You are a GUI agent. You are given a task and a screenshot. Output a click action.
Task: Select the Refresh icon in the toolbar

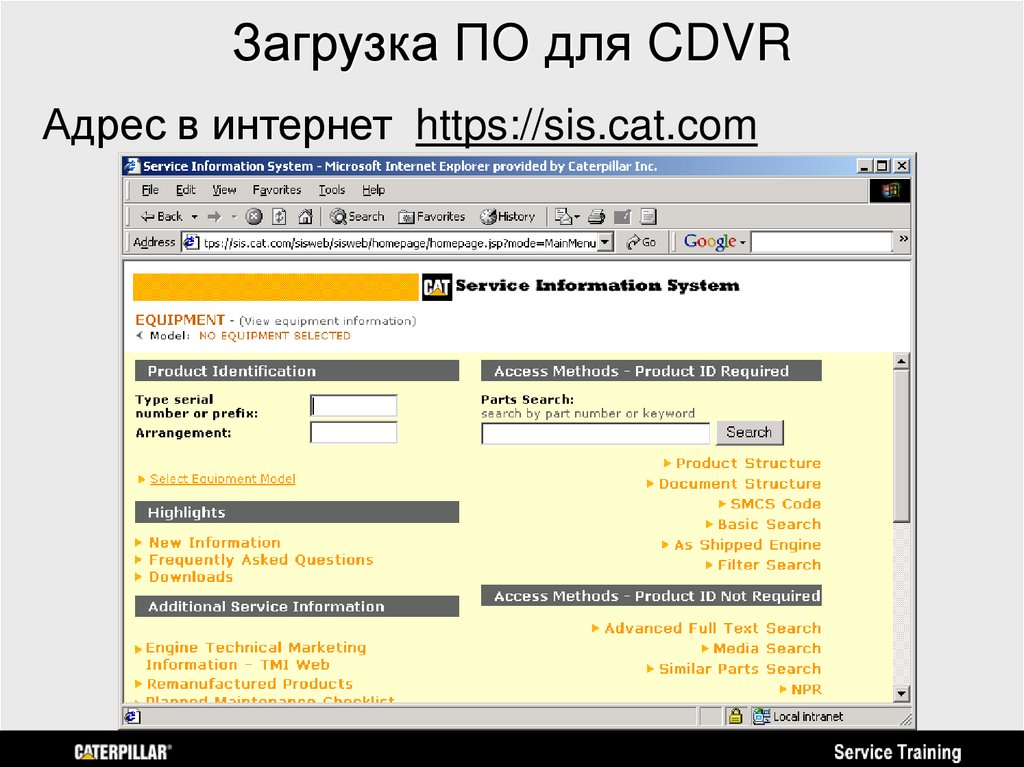(x=281, y=216)
